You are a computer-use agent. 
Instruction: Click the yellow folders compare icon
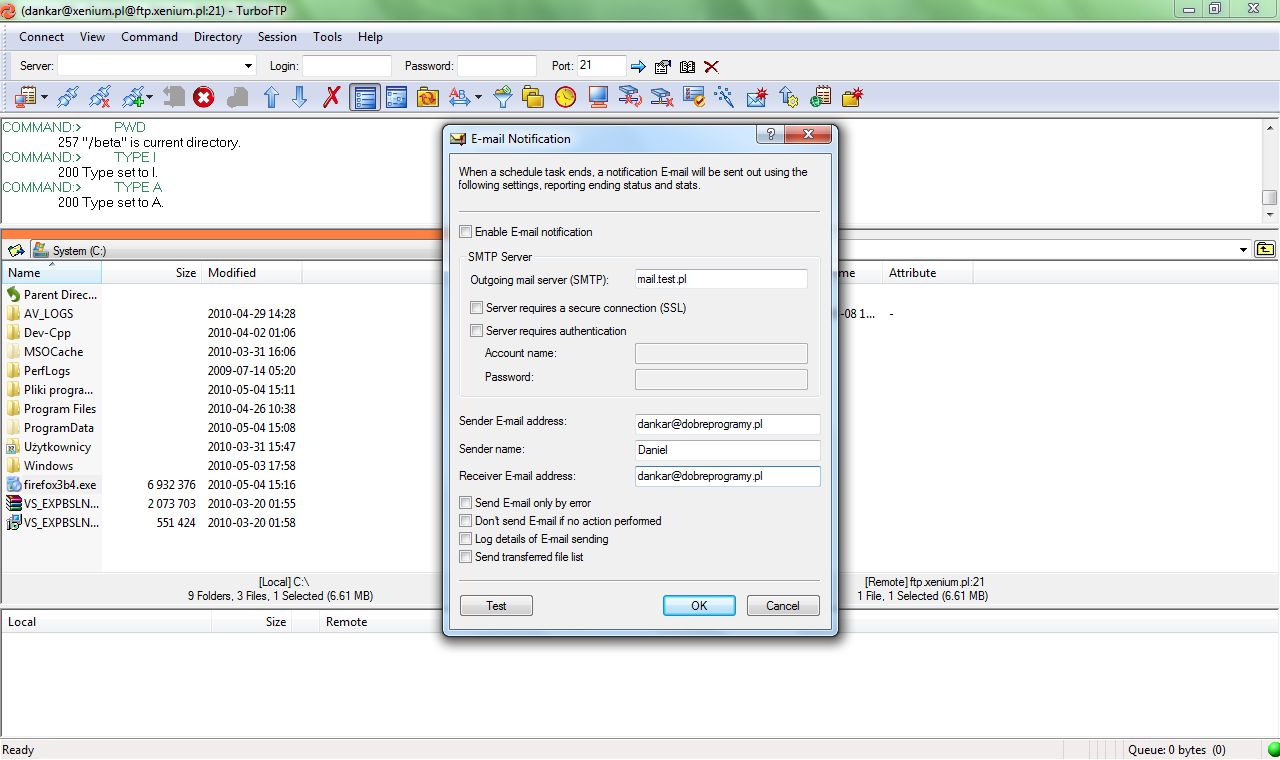[533, 97]
